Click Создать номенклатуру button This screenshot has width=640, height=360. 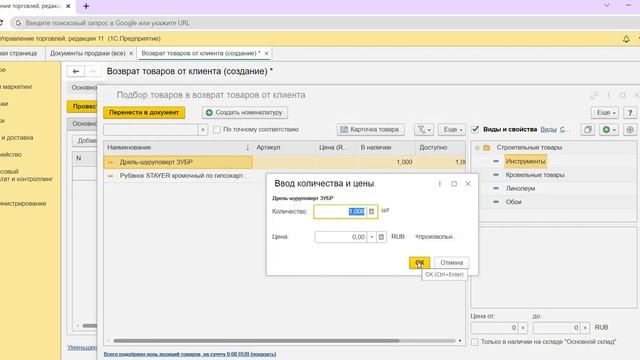245,112
